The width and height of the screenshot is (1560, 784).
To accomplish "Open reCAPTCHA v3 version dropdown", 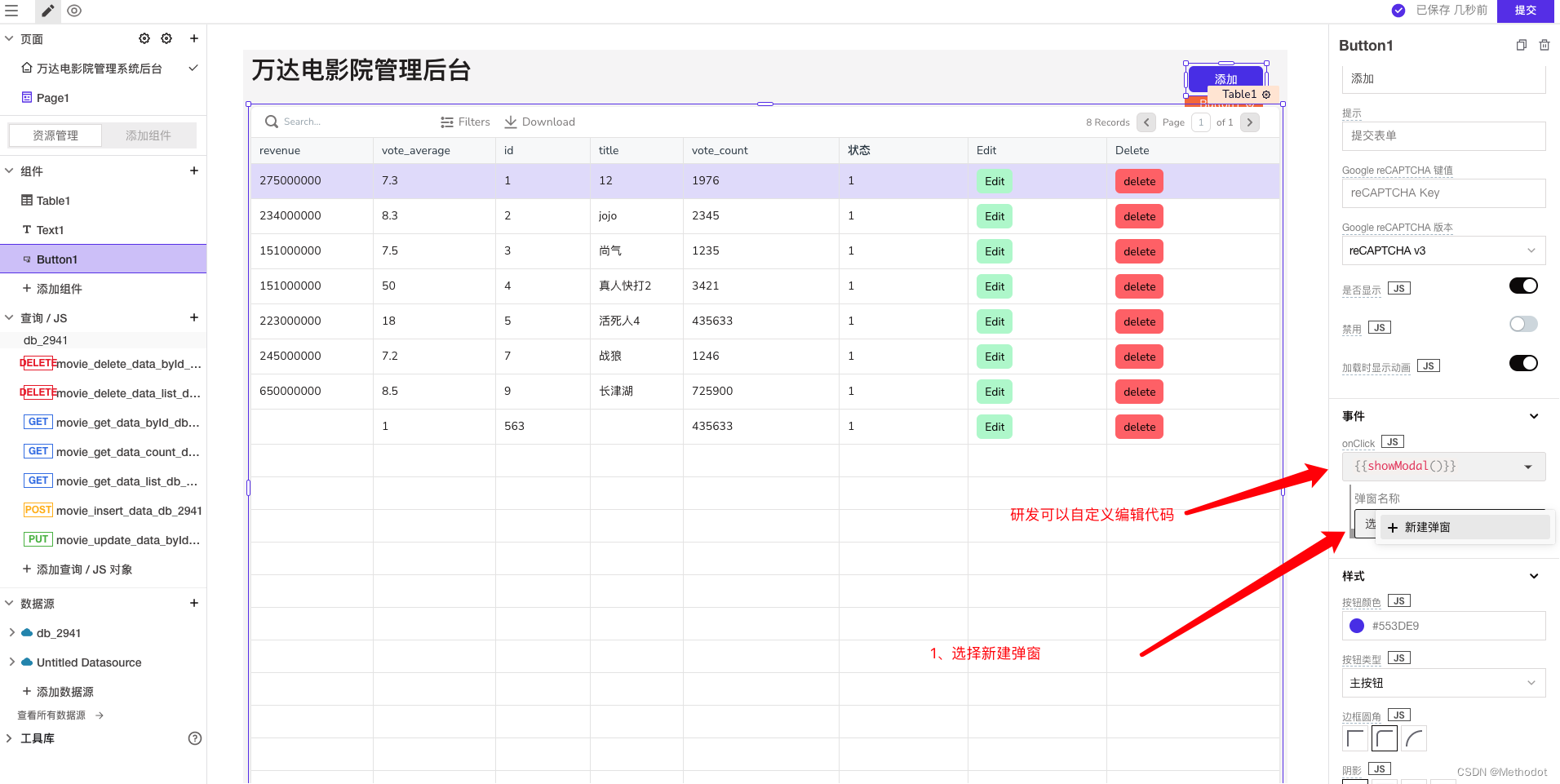I will point(1444,250).
